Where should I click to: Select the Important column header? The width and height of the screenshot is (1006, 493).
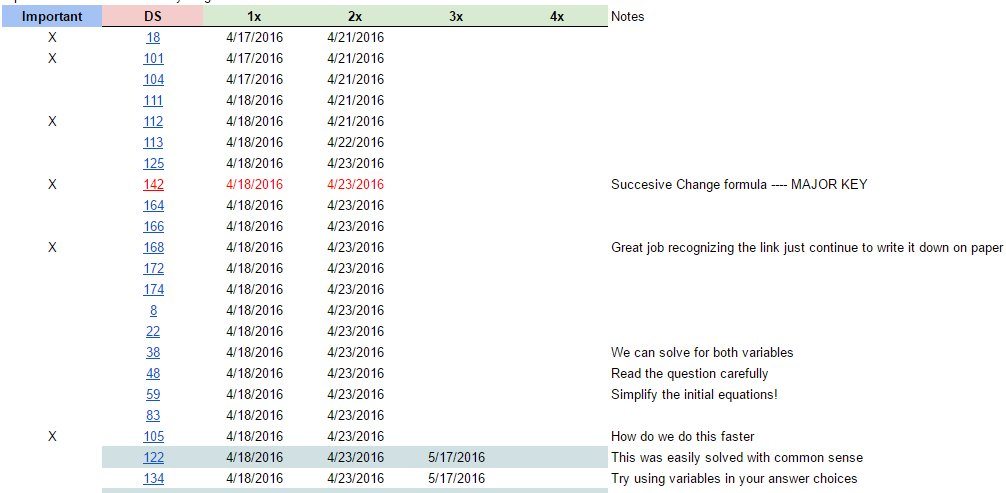click(52, 17)
